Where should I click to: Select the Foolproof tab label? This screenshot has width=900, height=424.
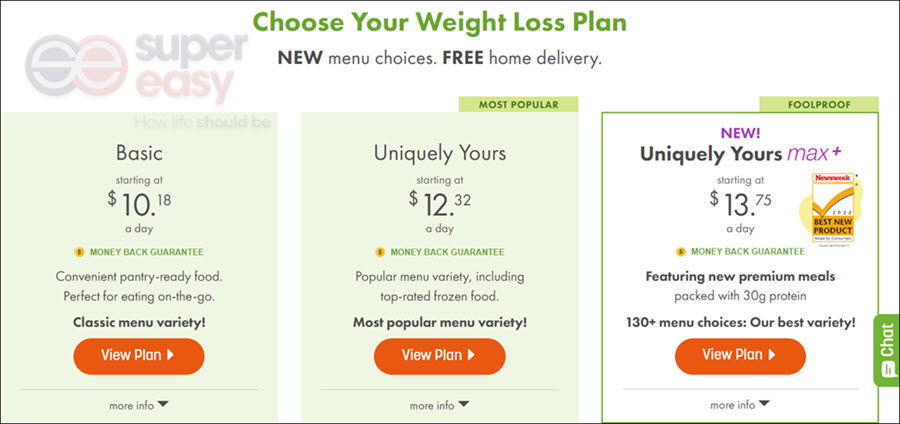point(819,104)
